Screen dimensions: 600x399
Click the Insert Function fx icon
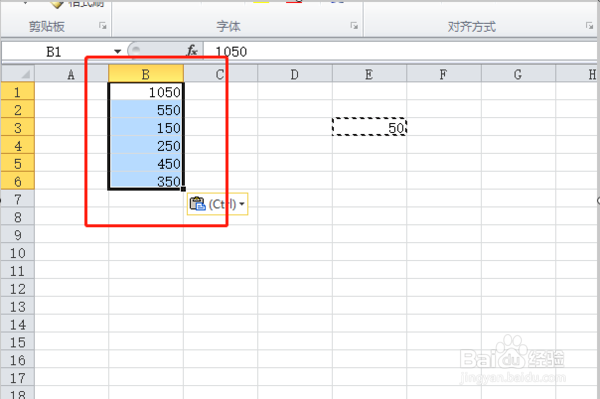[x=192, y=51]
